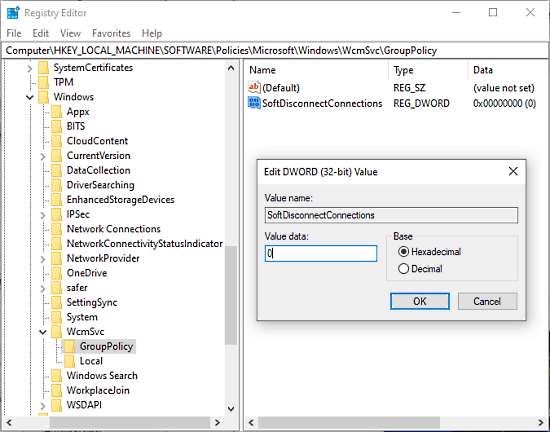Viewport: 550px width, 432px height.
Task: Select the TPM folder icon
Action: coord(43,82)
